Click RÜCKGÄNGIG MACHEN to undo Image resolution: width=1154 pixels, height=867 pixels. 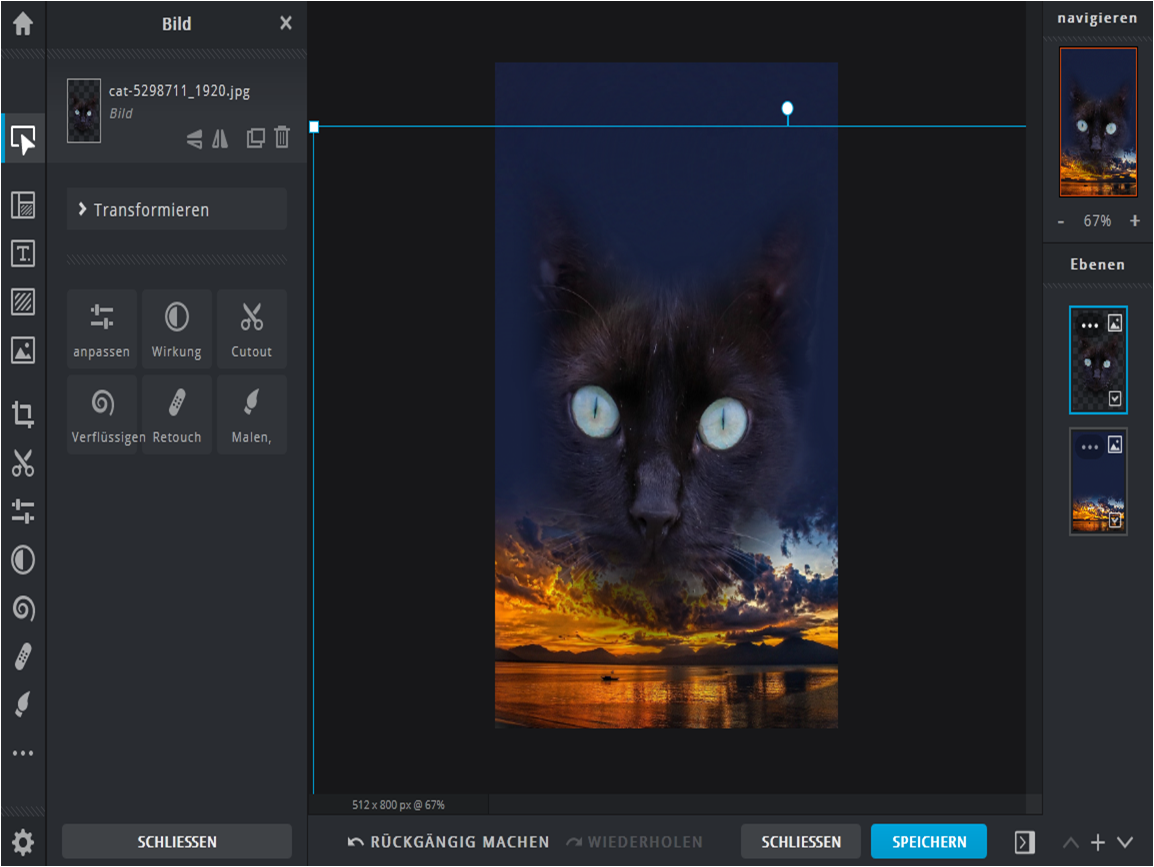(x=448, y=842)
